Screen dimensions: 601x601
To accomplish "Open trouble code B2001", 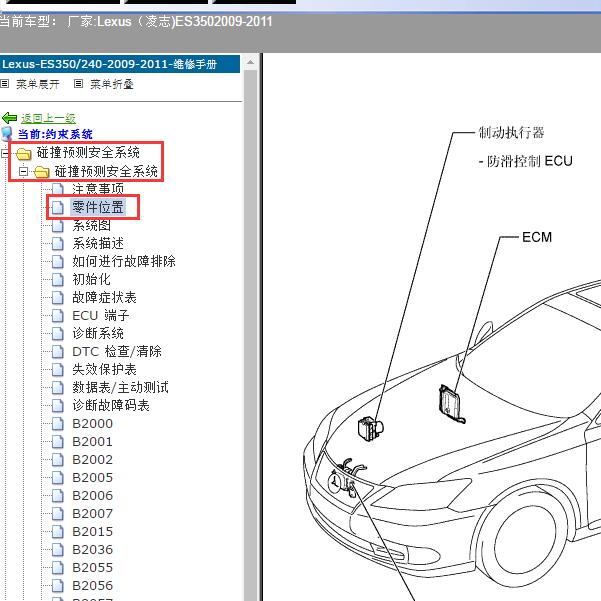I will (92, 442).
